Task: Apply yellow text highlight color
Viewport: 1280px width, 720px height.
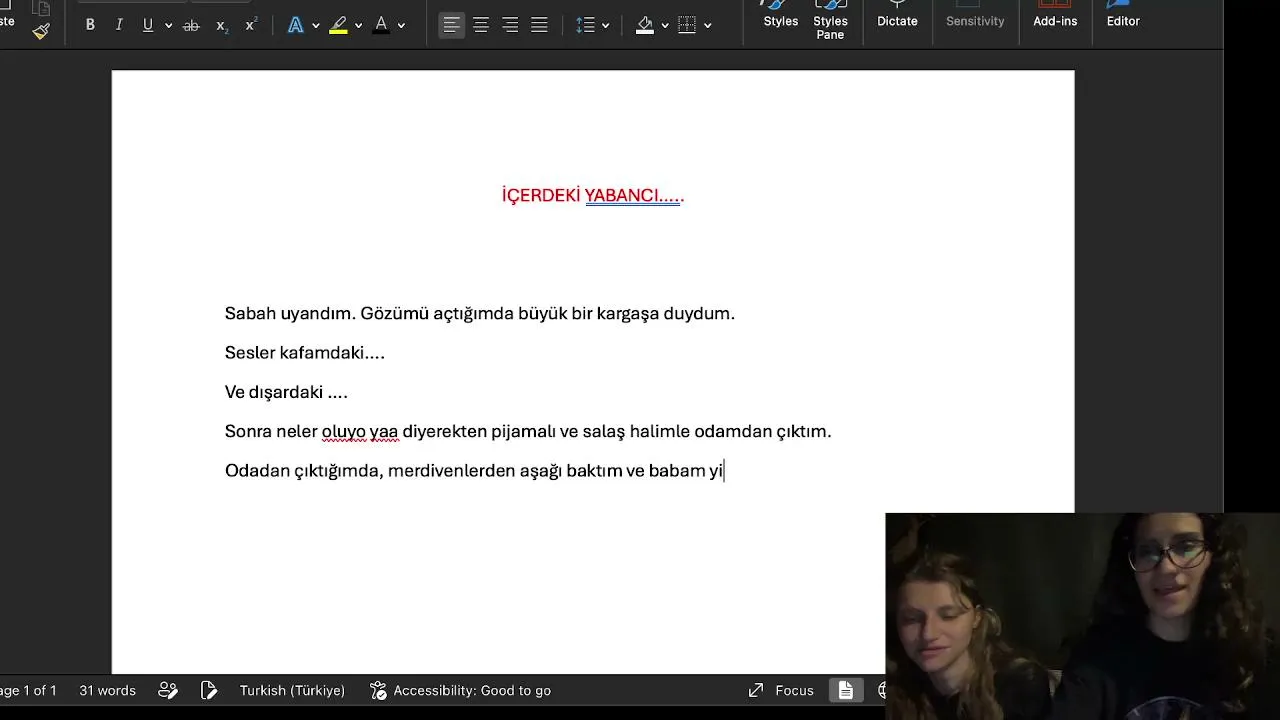Action: 338,25
